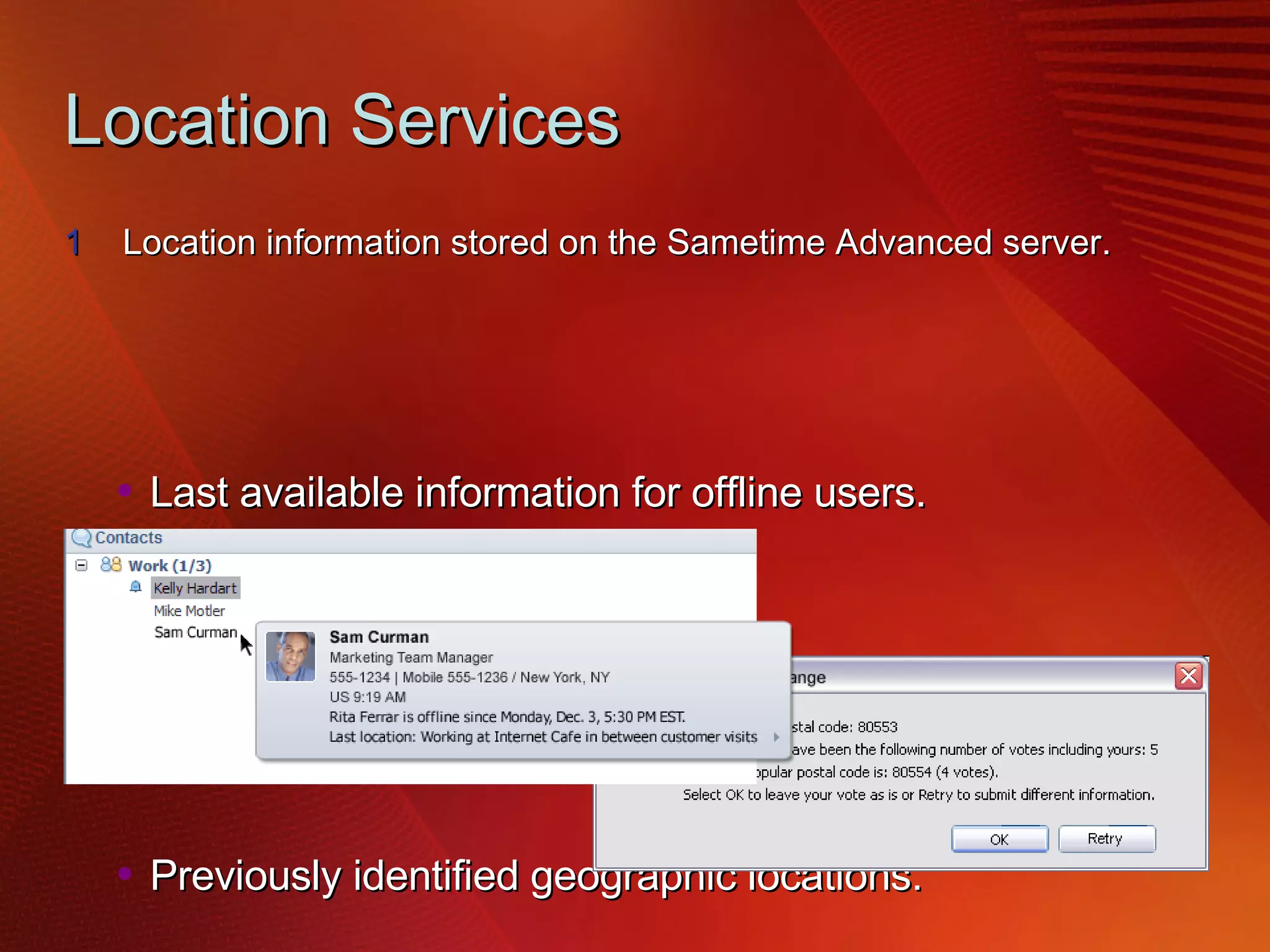Click the postal code 80553 text

coord(845,727)
